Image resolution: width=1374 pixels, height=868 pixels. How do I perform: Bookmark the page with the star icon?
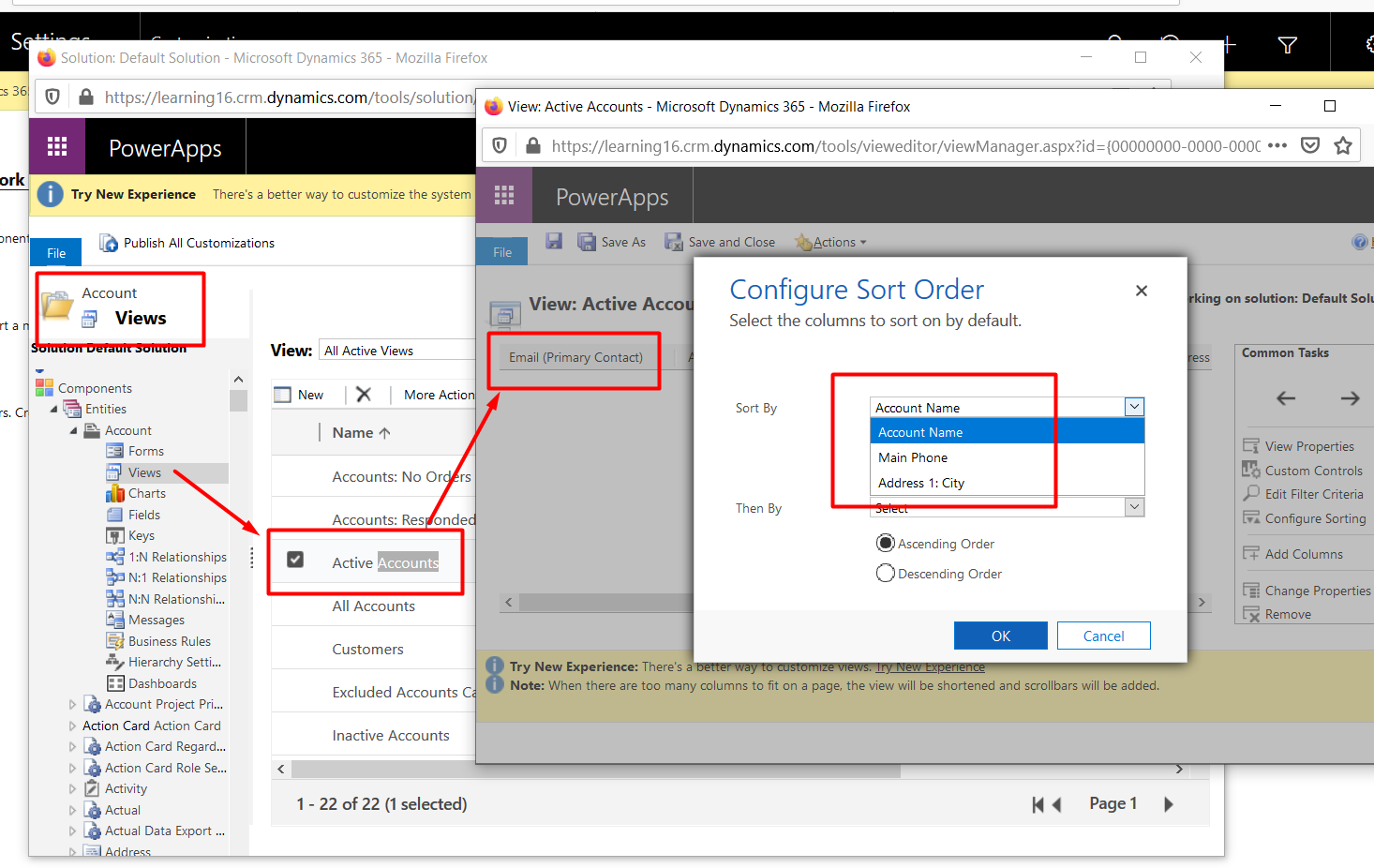click(x=1343, y=145)
